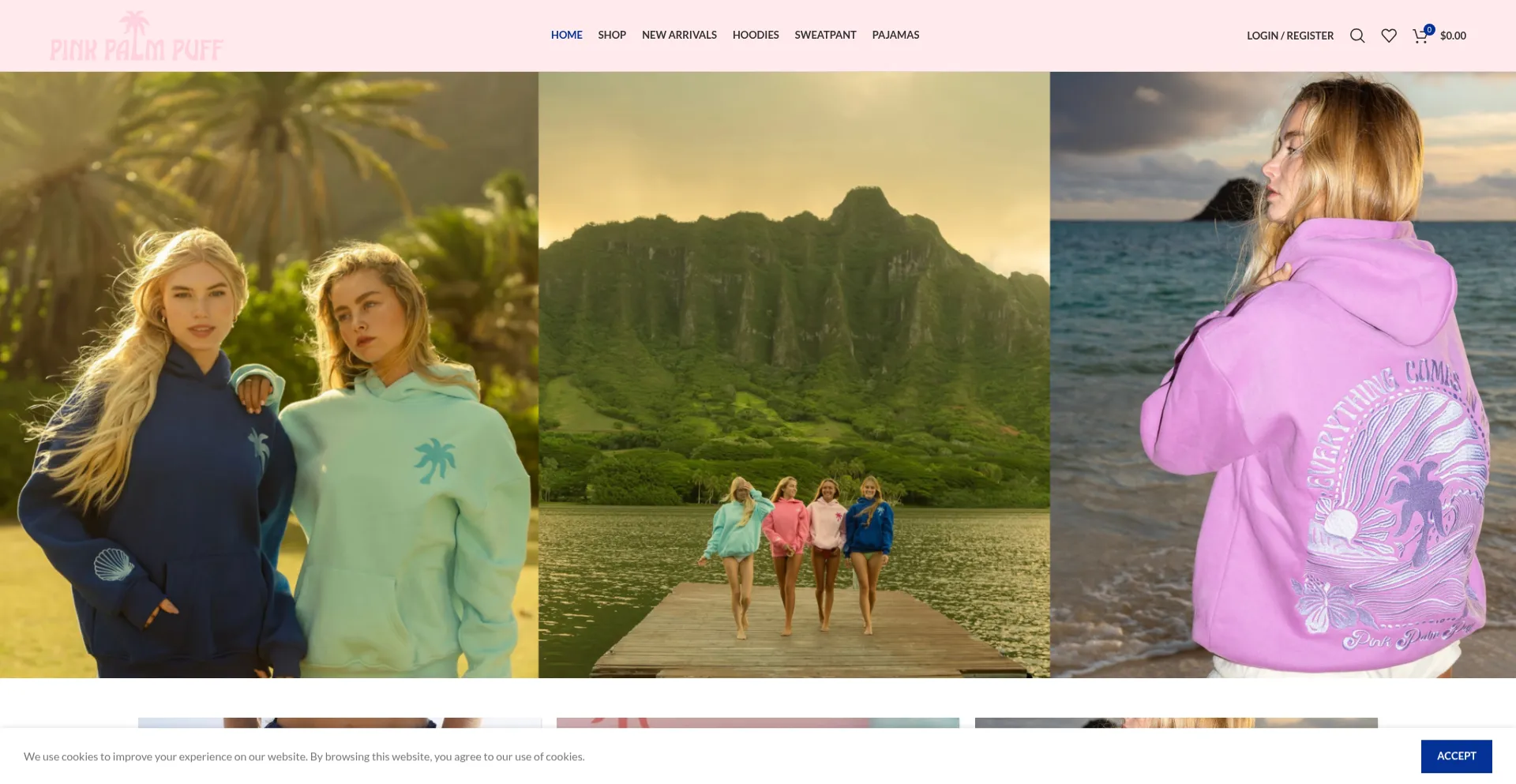Select New Arrivals in navigation

pos(679,35)
